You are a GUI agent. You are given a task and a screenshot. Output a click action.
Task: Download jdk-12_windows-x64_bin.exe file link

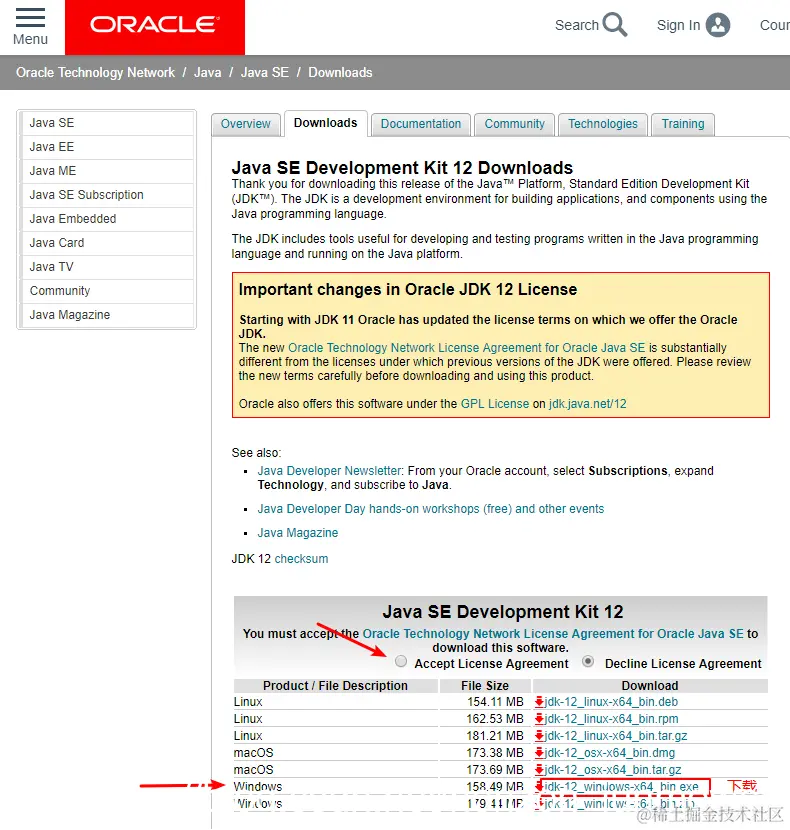622,787
